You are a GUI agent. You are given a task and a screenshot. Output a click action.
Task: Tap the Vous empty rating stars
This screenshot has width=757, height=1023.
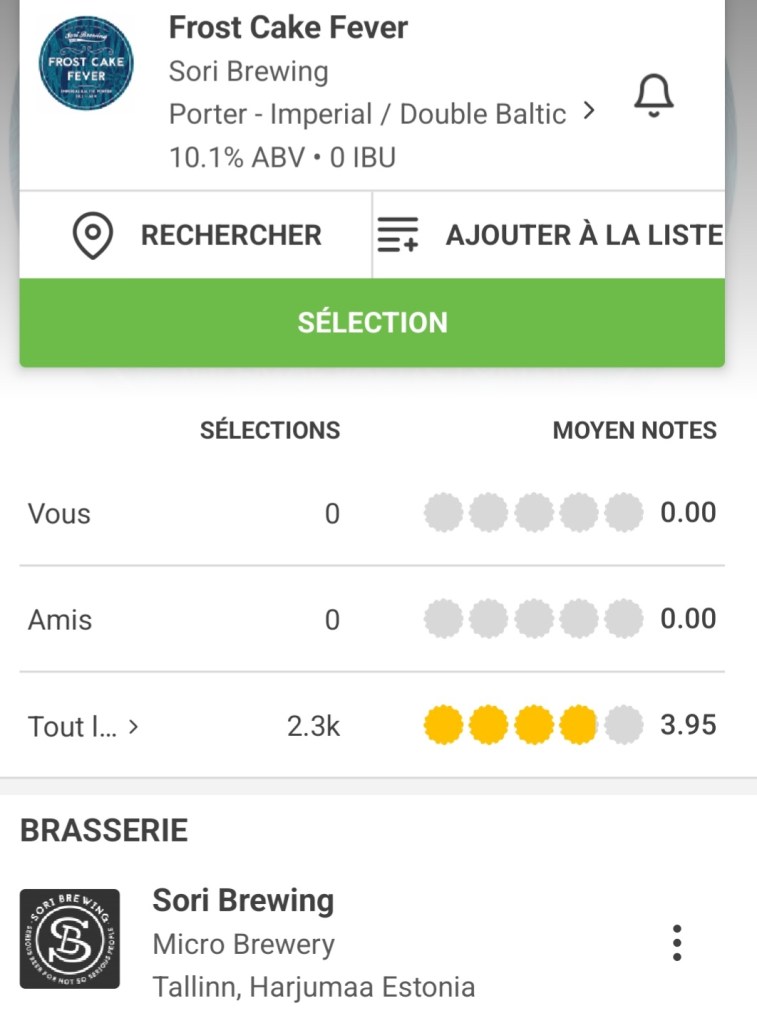tap(533, 513)
